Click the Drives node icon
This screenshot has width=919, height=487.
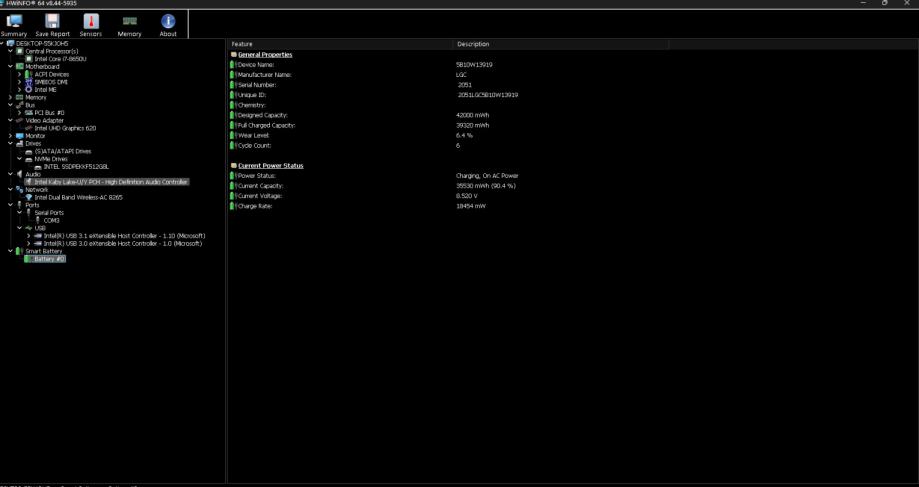point(20,144)
